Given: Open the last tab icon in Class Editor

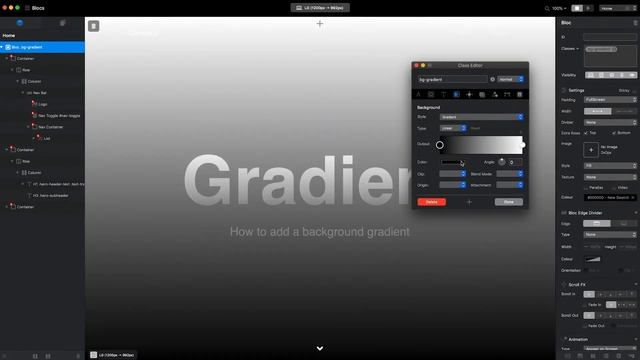Looking at the screenshot, I should 520,95.
